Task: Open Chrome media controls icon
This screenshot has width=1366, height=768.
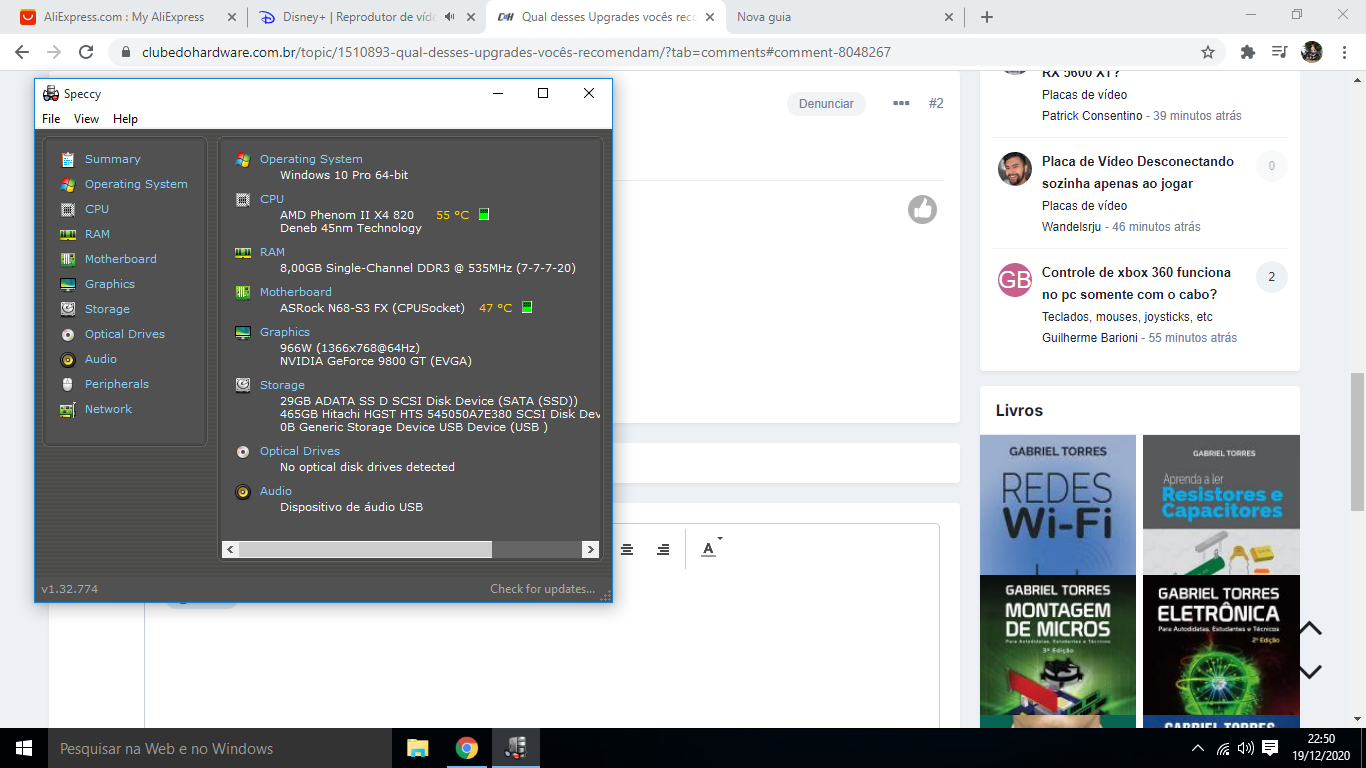Action: (x=1279, y=52)
